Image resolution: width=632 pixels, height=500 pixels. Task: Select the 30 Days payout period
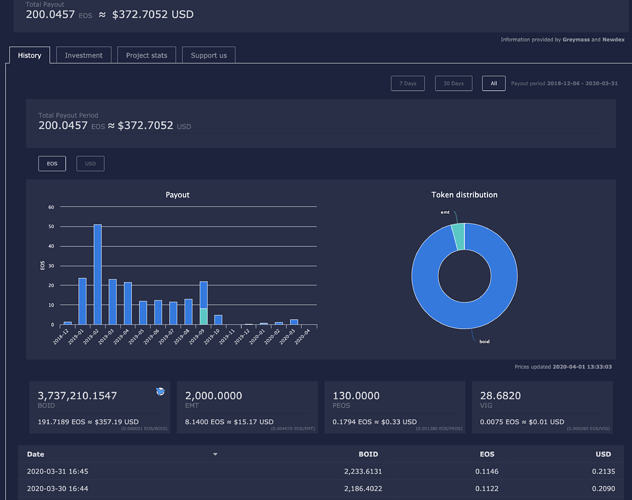[453, 83]
